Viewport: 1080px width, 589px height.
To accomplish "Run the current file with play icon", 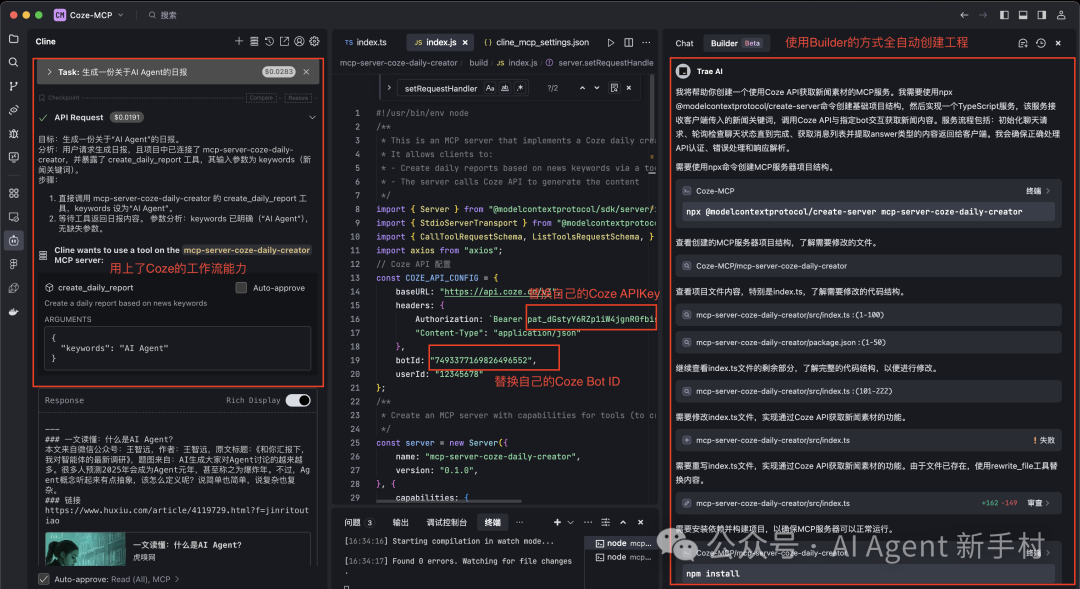I will coord(611,42).
